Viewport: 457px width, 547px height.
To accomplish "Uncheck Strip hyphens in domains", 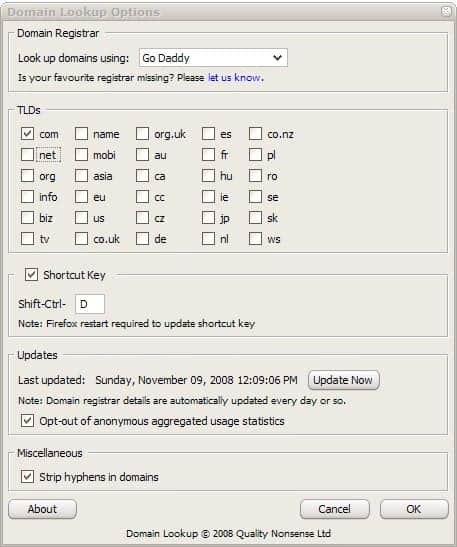I will coord(27,477).
